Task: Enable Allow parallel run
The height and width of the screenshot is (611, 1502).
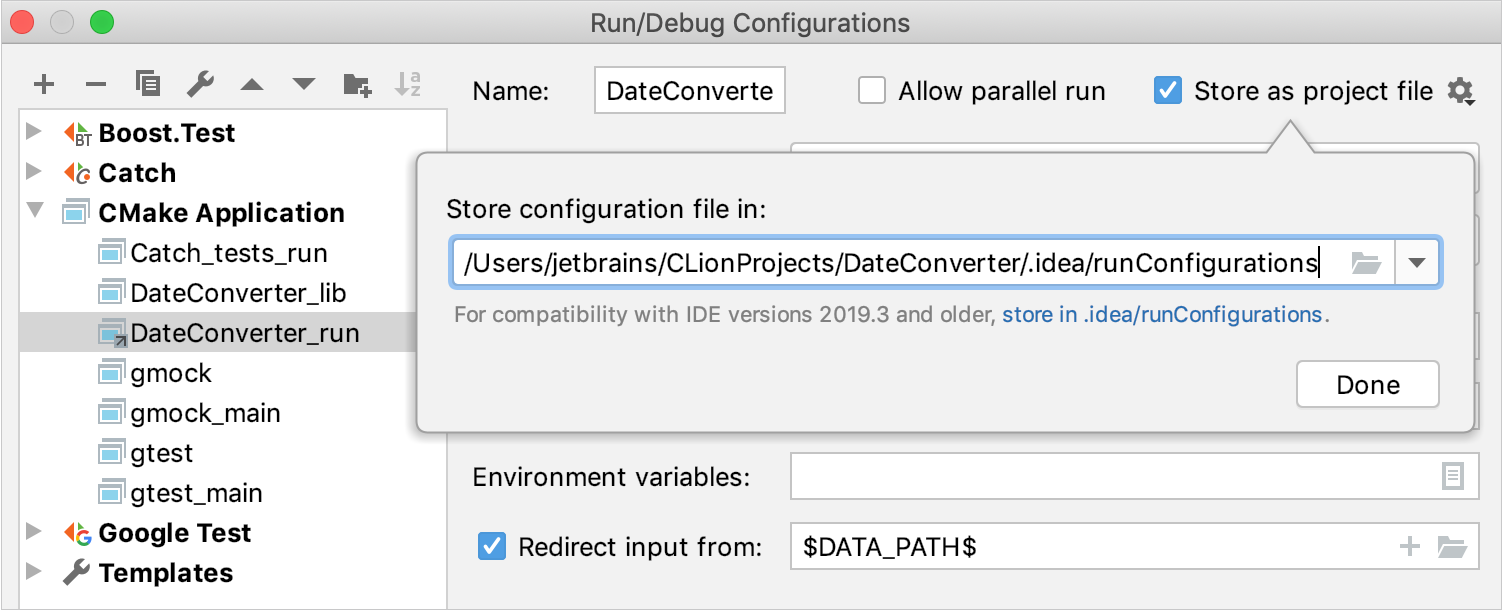Action: [x=871, y=90]
